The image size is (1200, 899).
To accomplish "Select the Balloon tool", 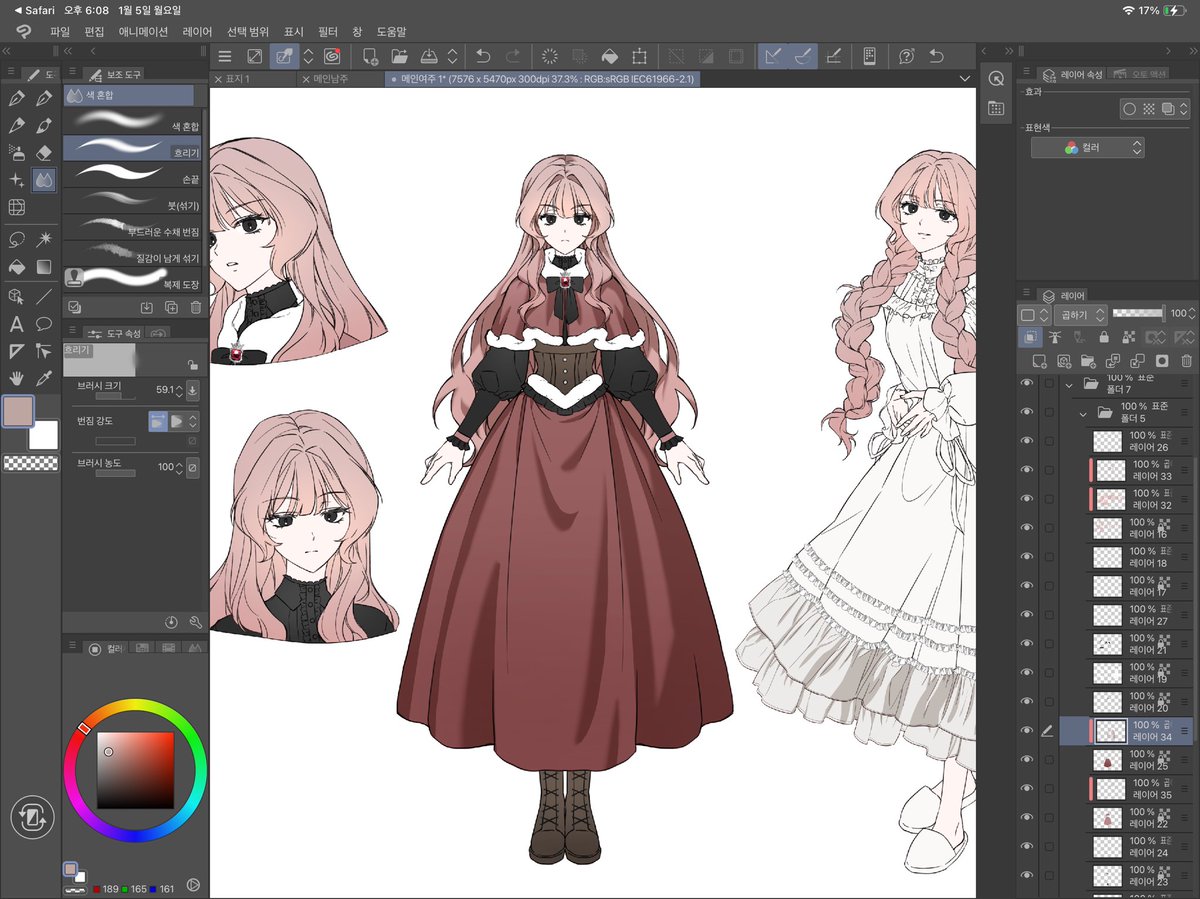I will pyautogui.click(x=44, y=324).
